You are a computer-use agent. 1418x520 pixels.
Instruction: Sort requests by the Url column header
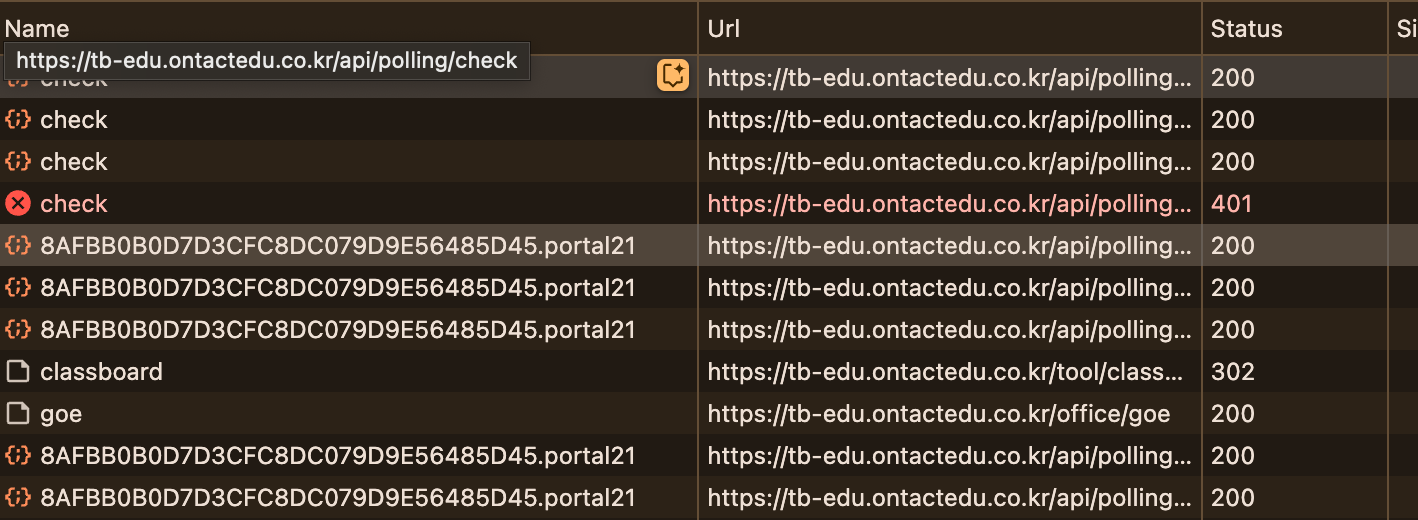[x=723, y=29]
